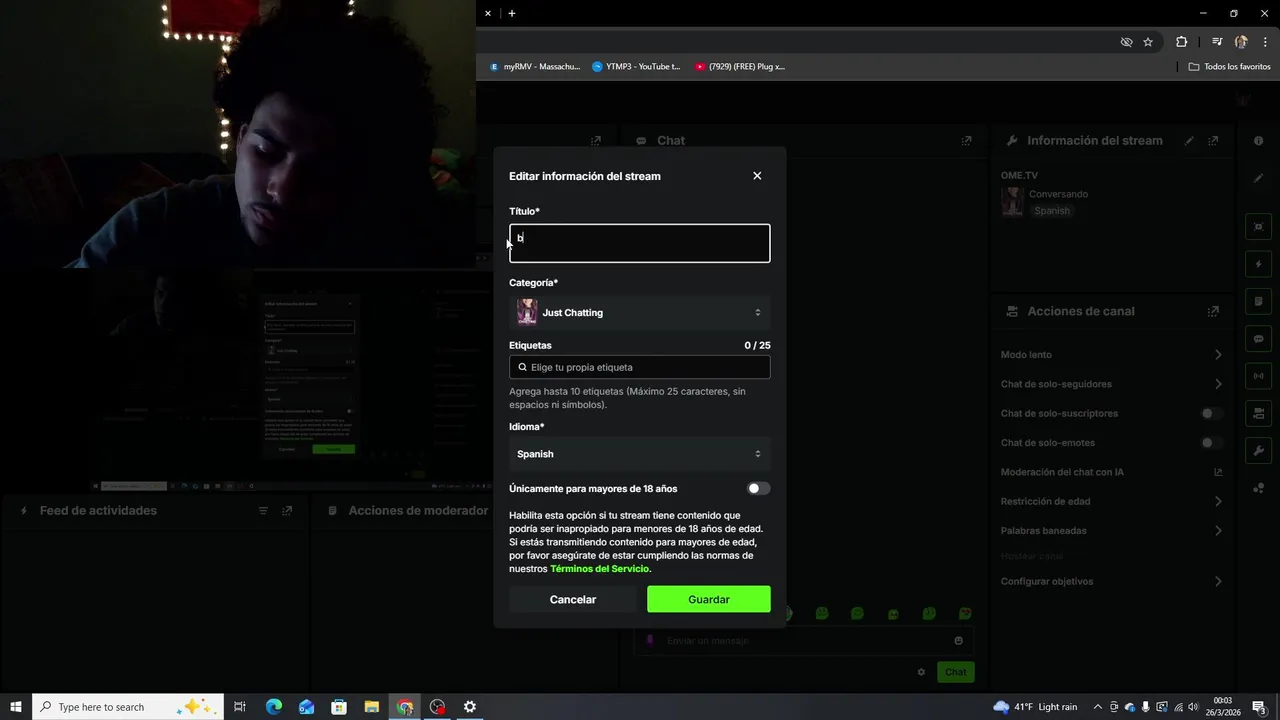Show hidden system tray icons

1097,707
